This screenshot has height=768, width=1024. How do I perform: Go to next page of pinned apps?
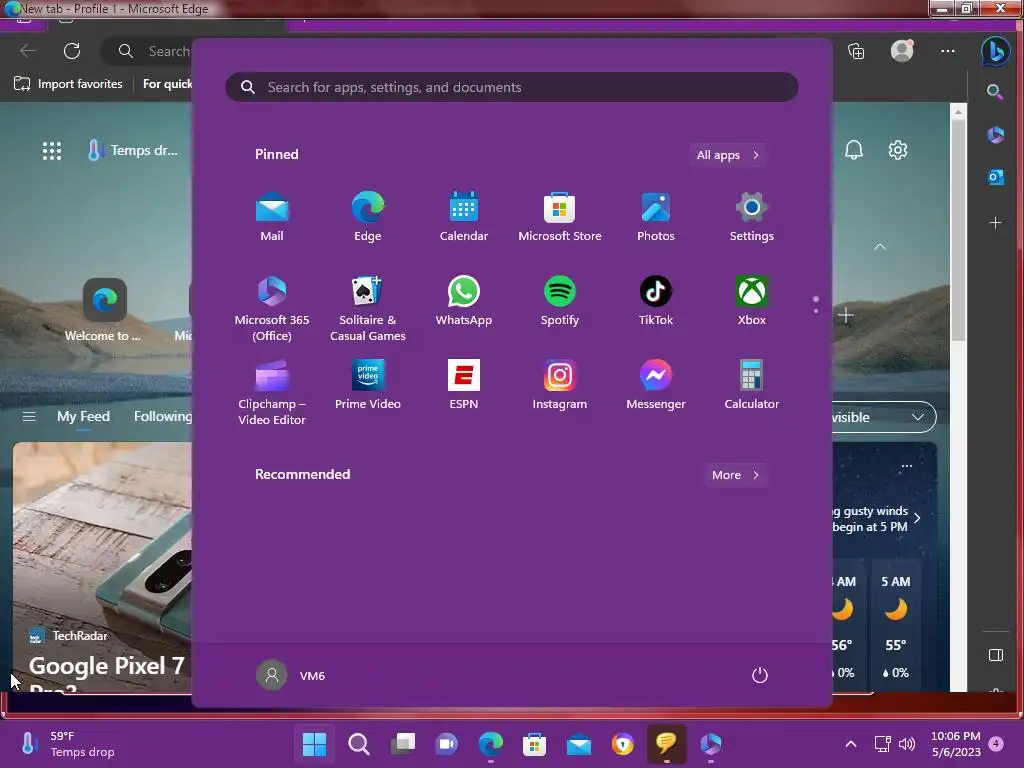point(816,310)
